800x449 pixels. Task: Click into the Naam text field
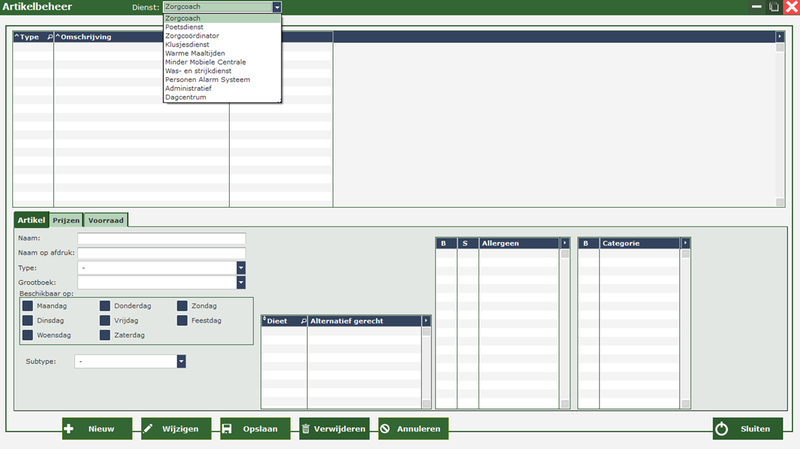161,239
